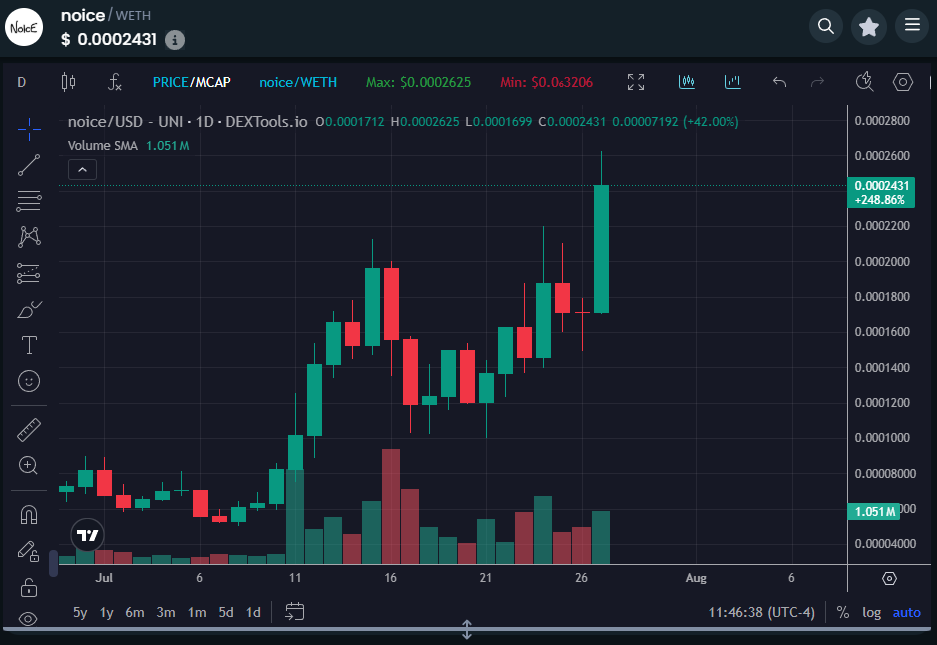The height and width of the screenshot is (645, 937).
Task: Click the Max: $0.0002625 value
Action: tap(418, 82)
